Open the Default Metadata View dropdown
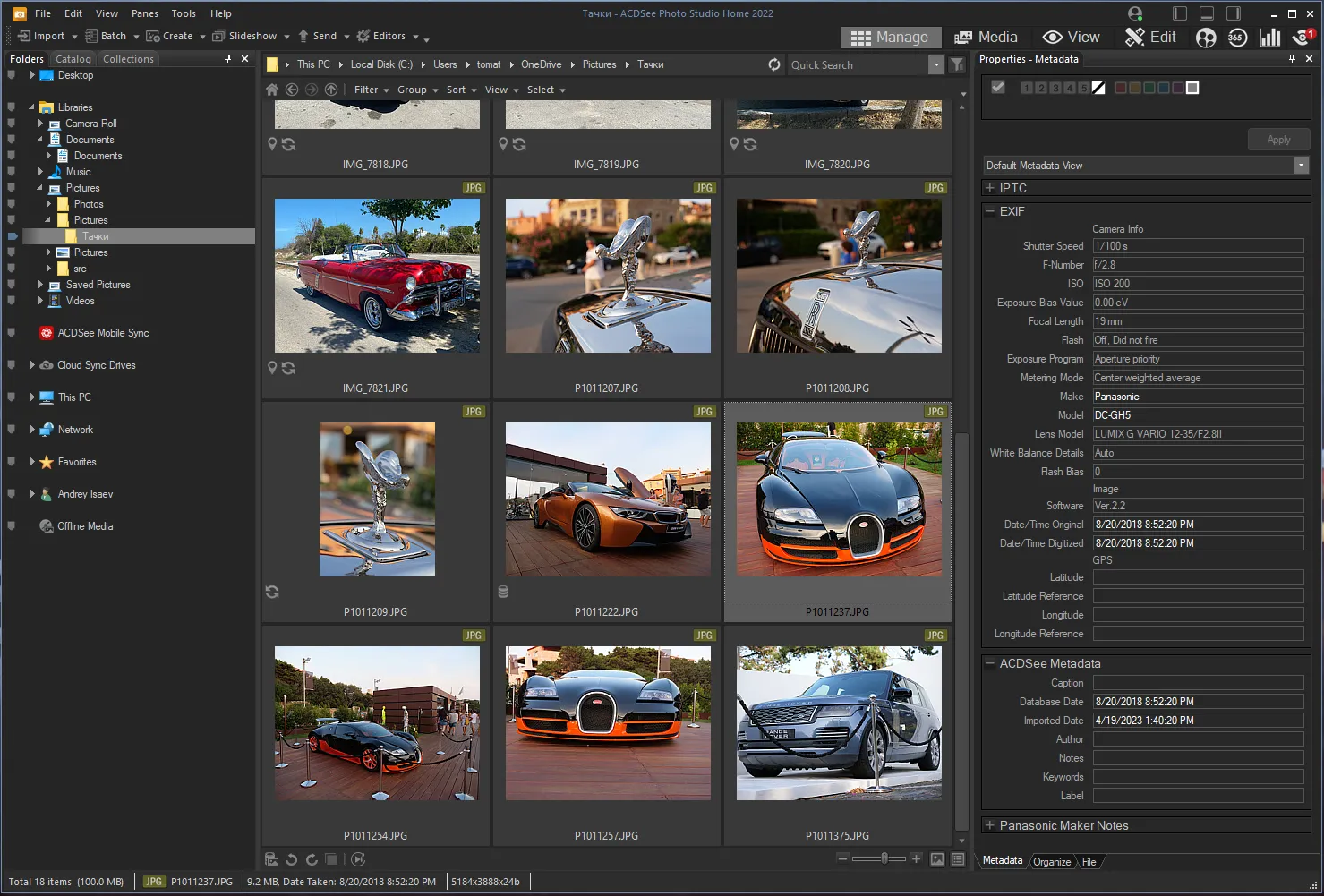The width and height of the screenshot is (1324, 896). pos(1300,166)
